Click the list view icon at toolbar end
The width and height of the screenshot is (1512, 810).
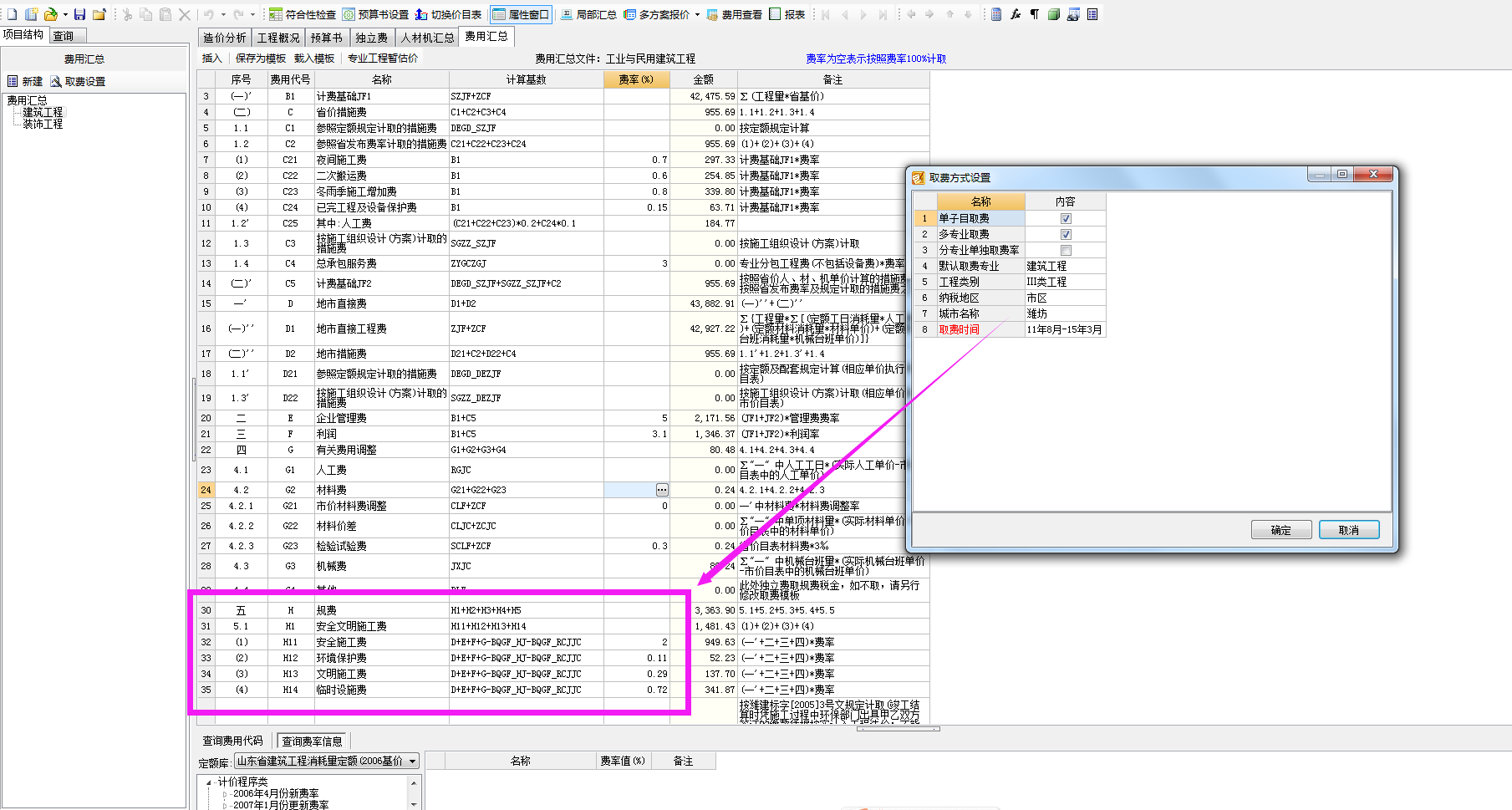(1092, 14)
